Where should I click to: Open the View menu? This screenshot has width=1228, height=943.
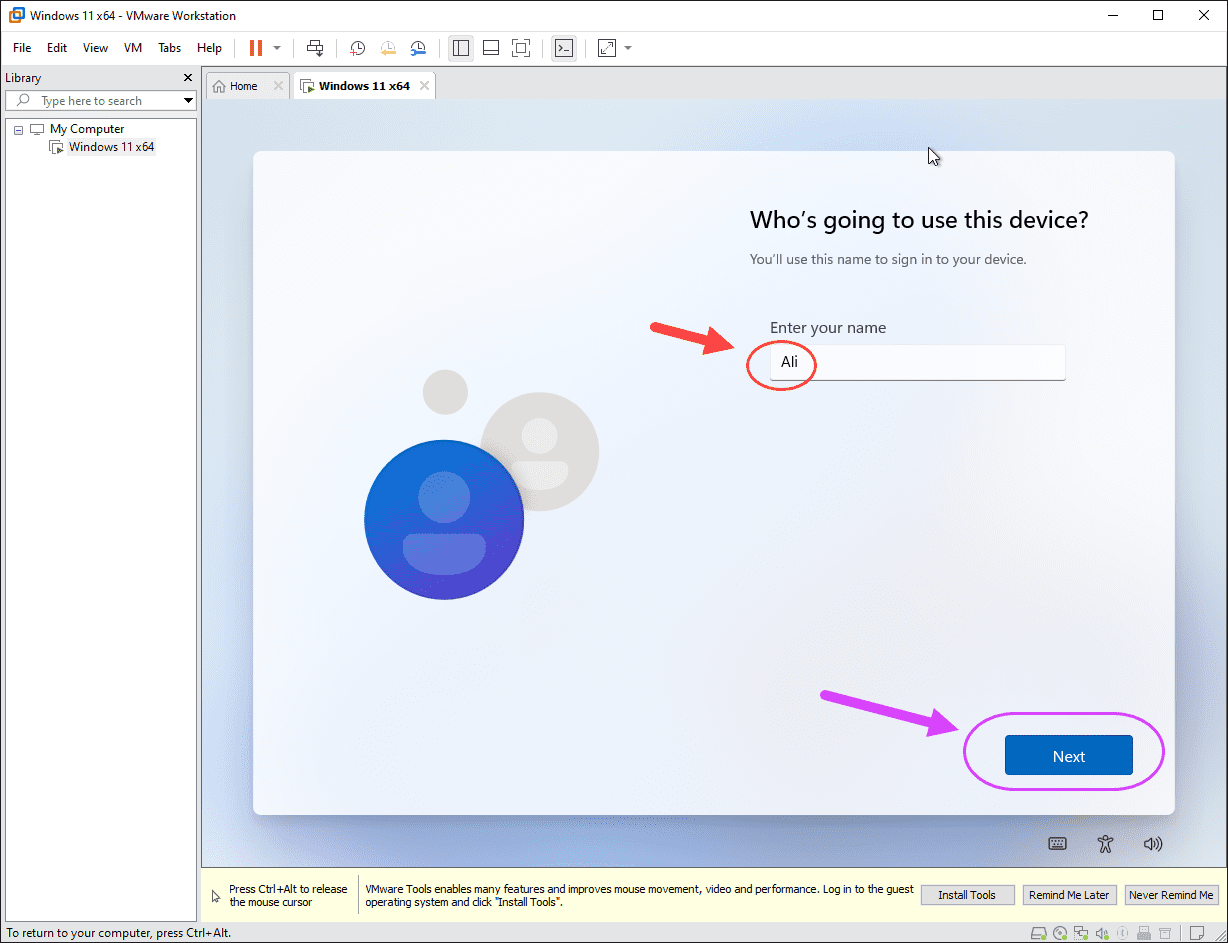(x=95, y=48)
